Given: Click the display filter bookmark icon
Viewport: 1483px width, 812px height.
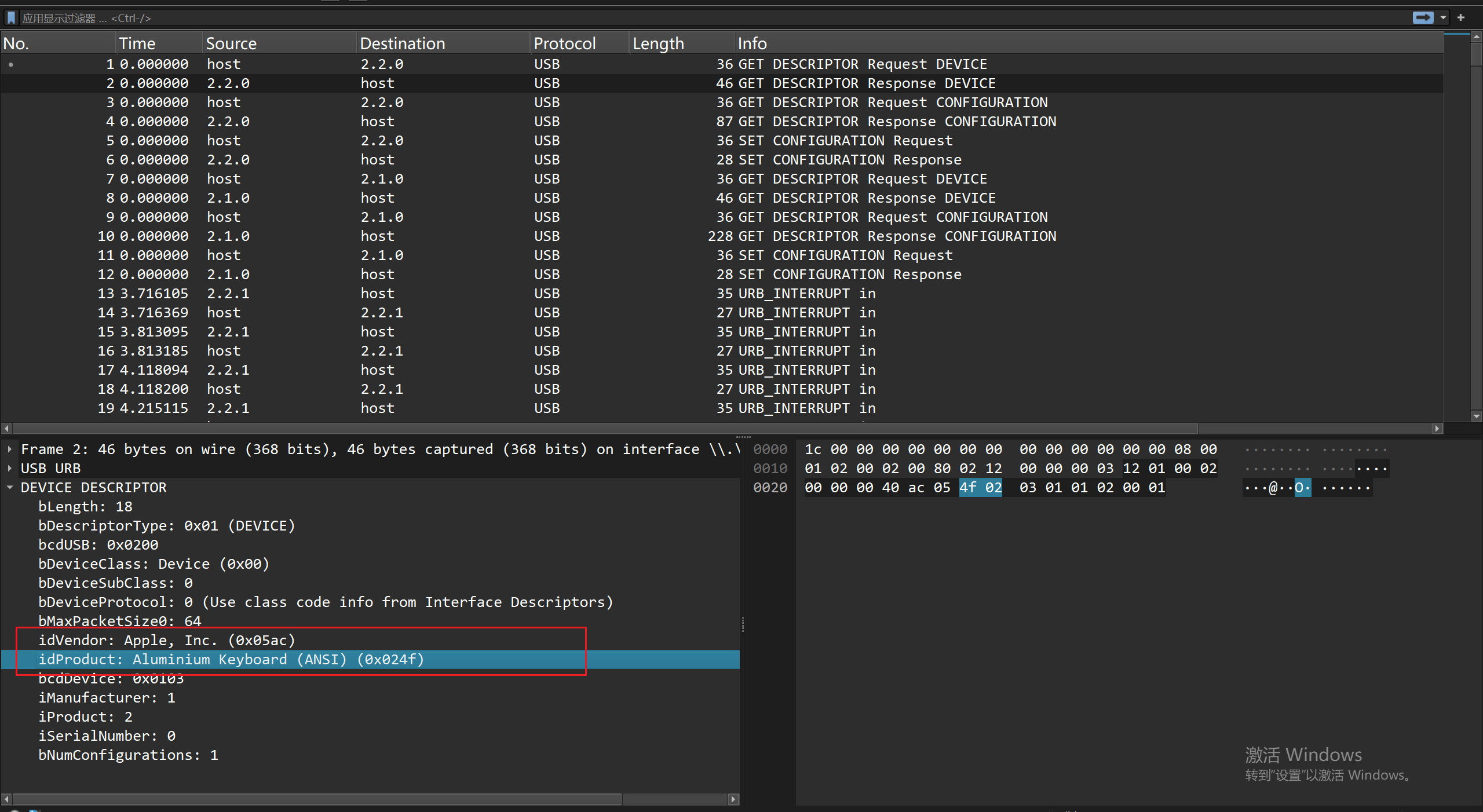Looking at the screenshot, I should click(11, 18).
